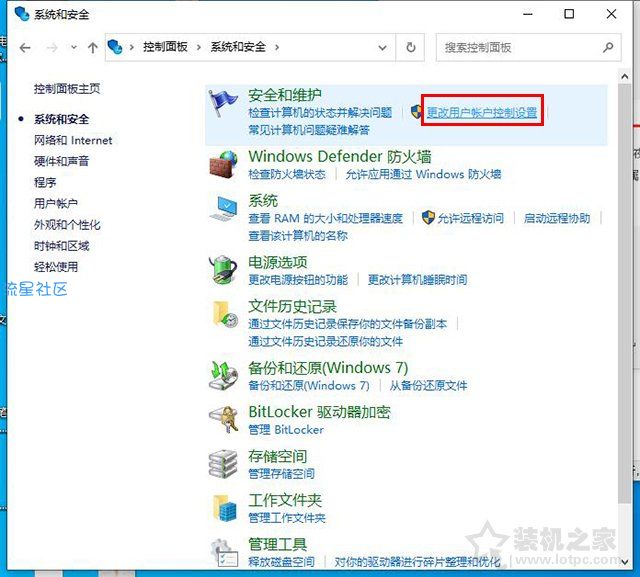Click the vertical scrollbar down arrow
The image size is (640, 577).
tap(624, 562)
